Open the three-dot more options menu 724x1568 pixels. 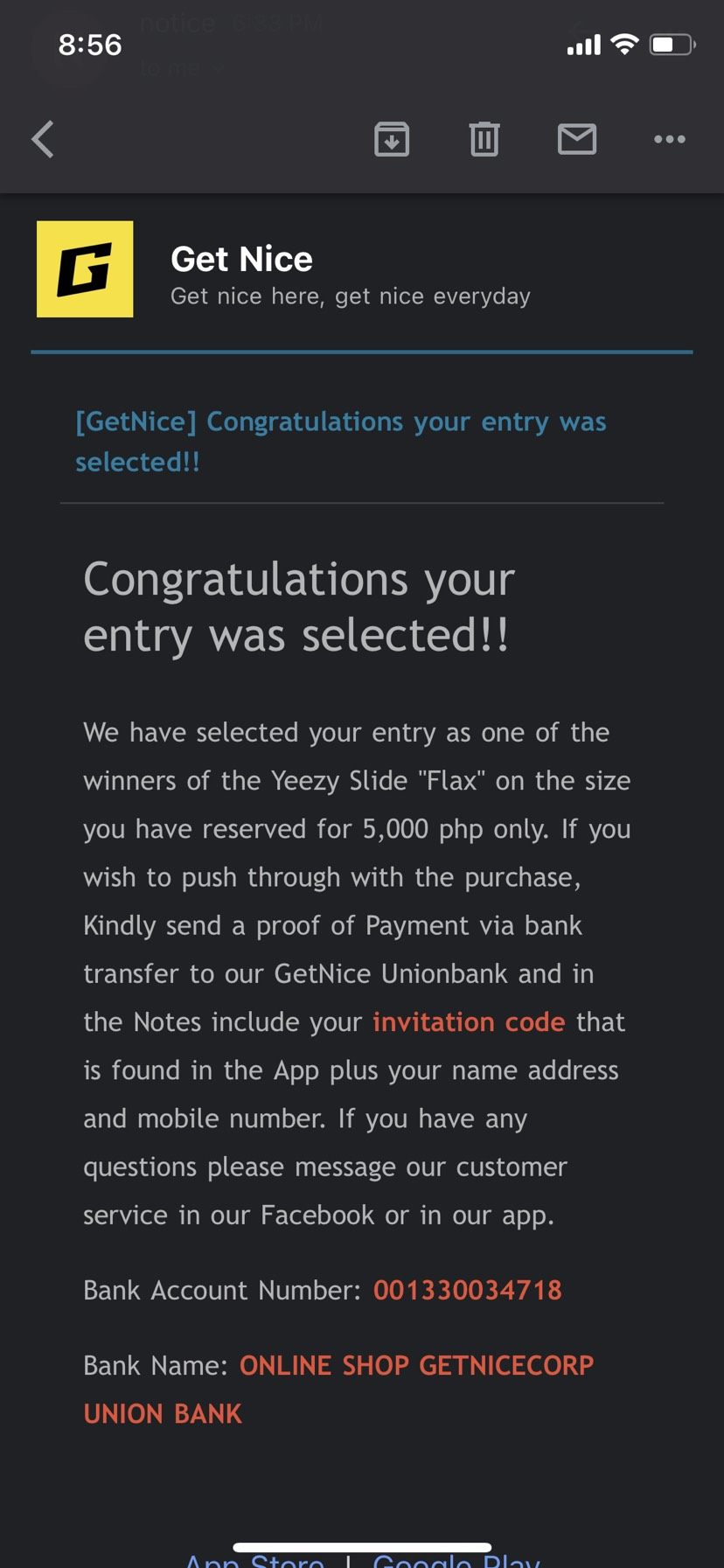pyautogui.click(x=670, y=139)
